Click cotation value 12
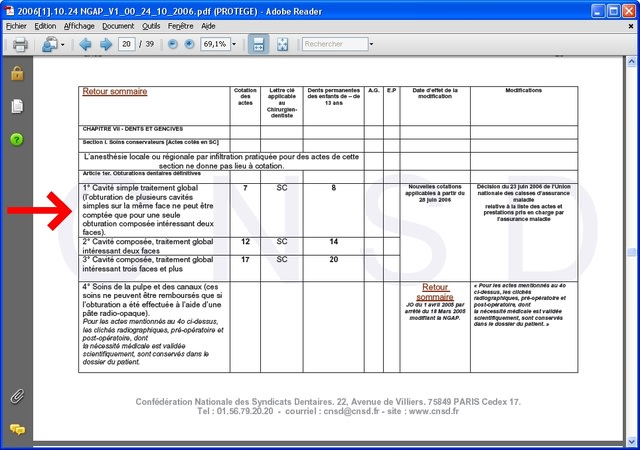Viewport: 640px width, 450px height. coord(245,242)
